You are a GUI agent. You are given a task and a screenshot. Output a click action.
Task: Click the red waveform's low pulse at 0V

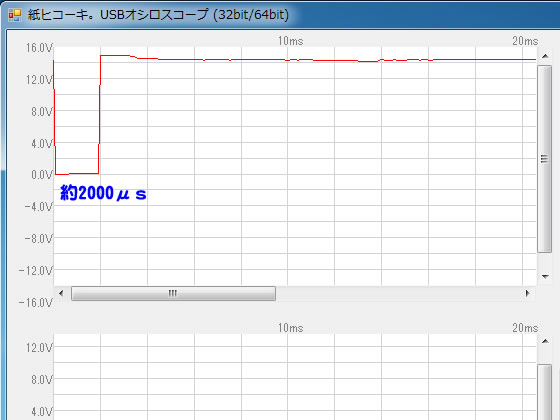(77, 174)
